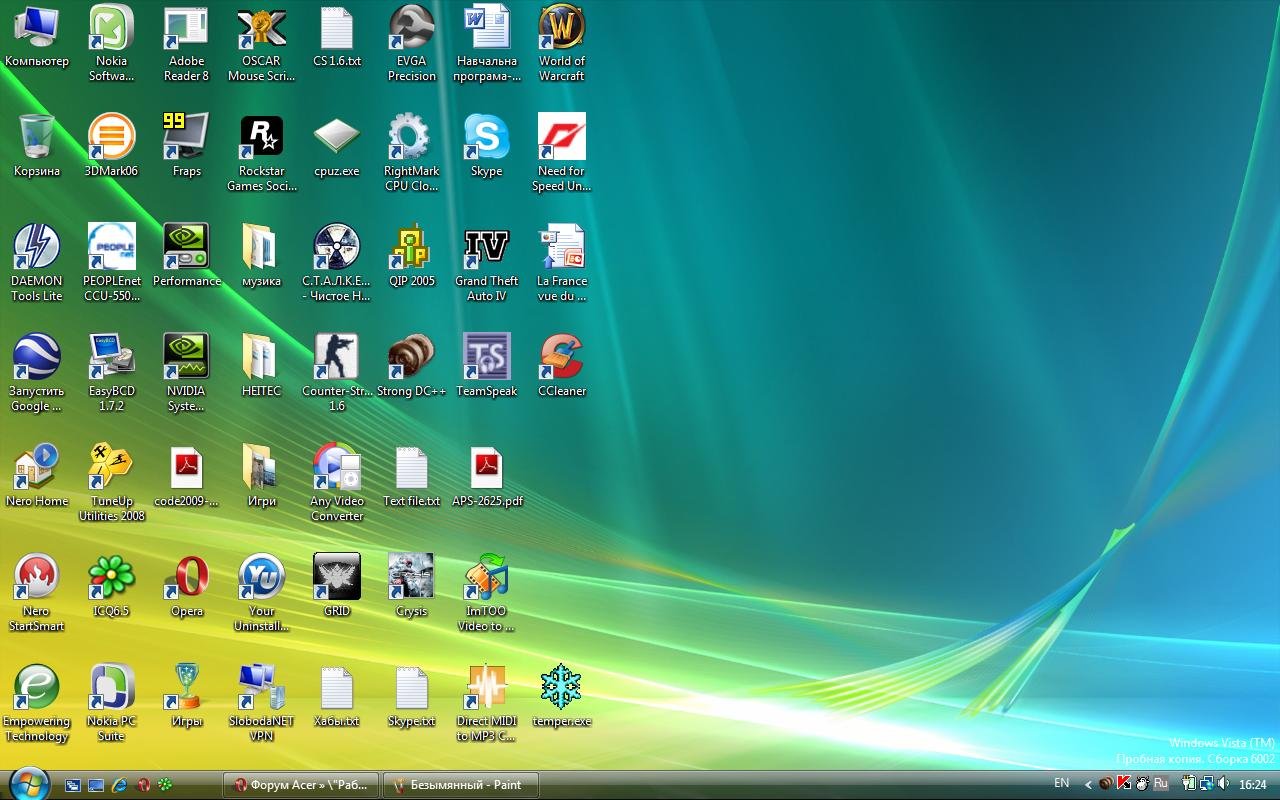Viewport: 1280px width, 800px height.
Task: Open the PEOPLEnet CCU-550 shortcut
Action: pos(112,247)
